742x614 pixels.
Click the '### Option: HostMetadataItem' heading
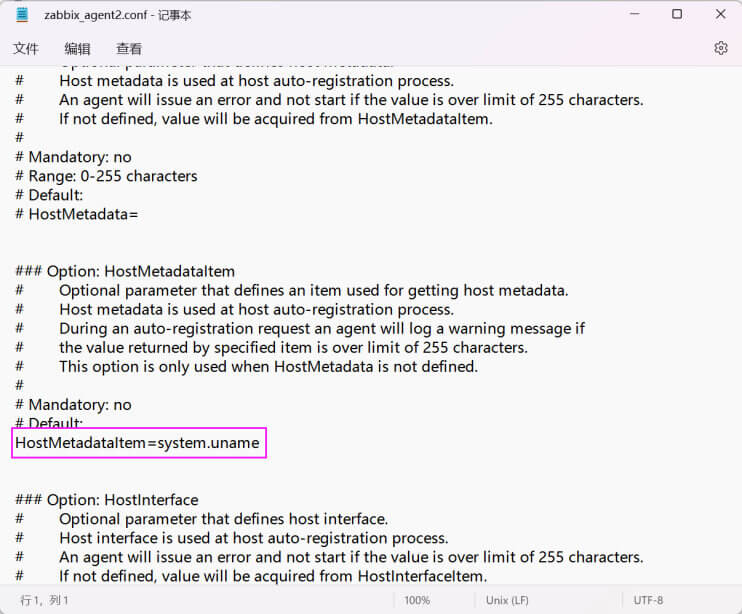coord(125,272)
